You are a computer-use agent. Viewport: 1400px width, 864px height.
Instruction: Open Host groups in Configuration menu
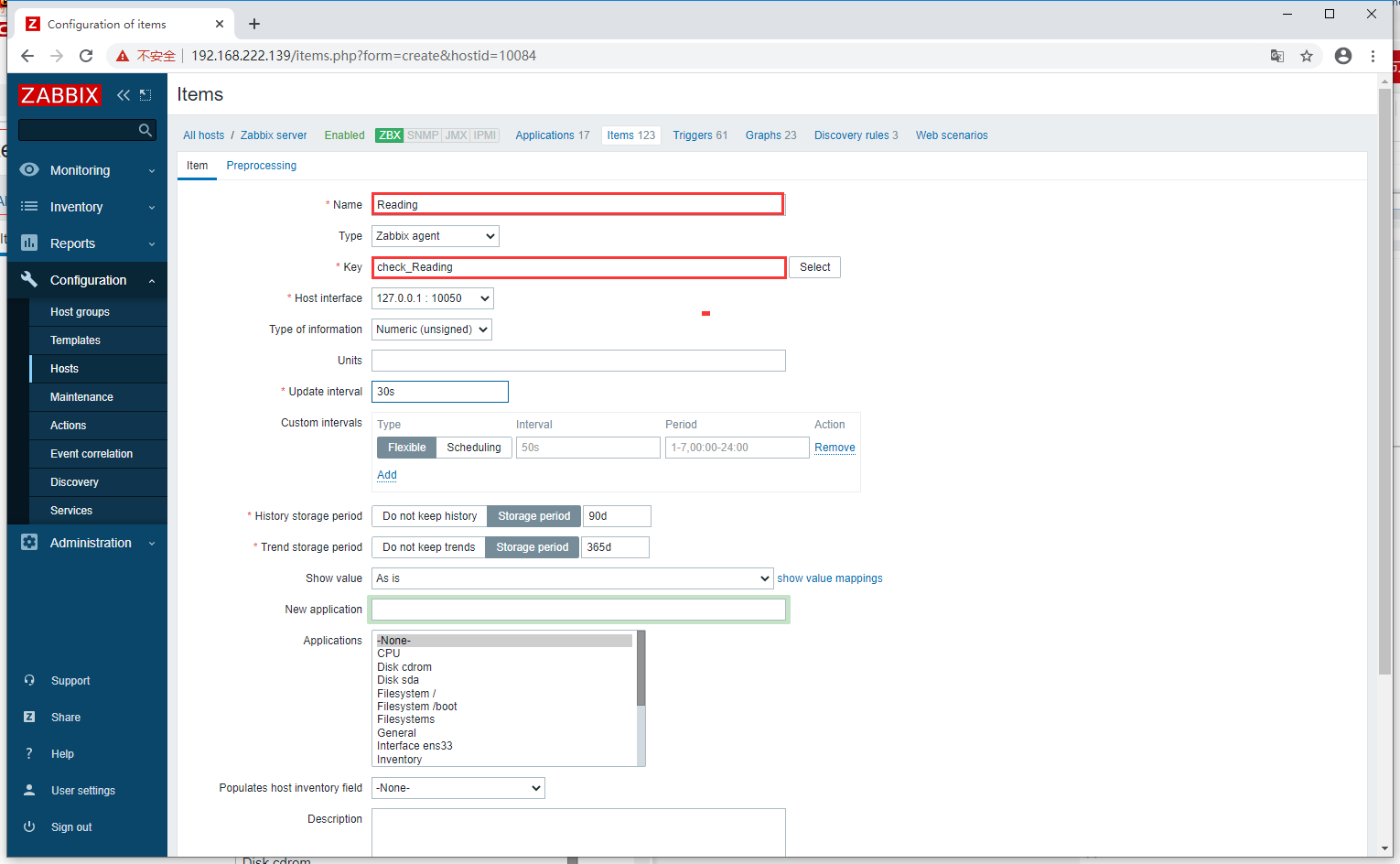click(80, 312)
